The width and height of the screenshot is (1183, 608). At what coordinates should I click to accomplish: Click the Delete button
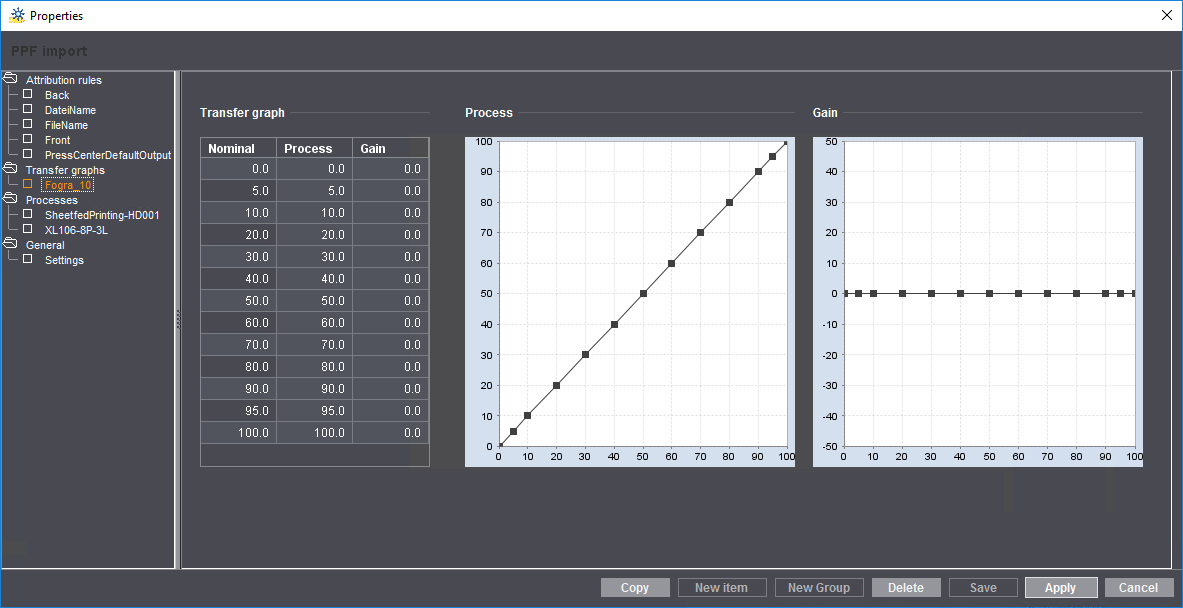[906, 588]
